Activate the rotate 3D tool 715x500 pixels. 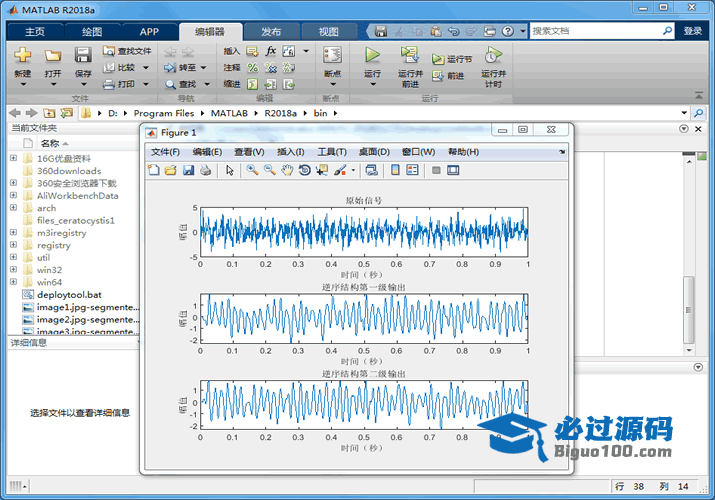point(304,170)
